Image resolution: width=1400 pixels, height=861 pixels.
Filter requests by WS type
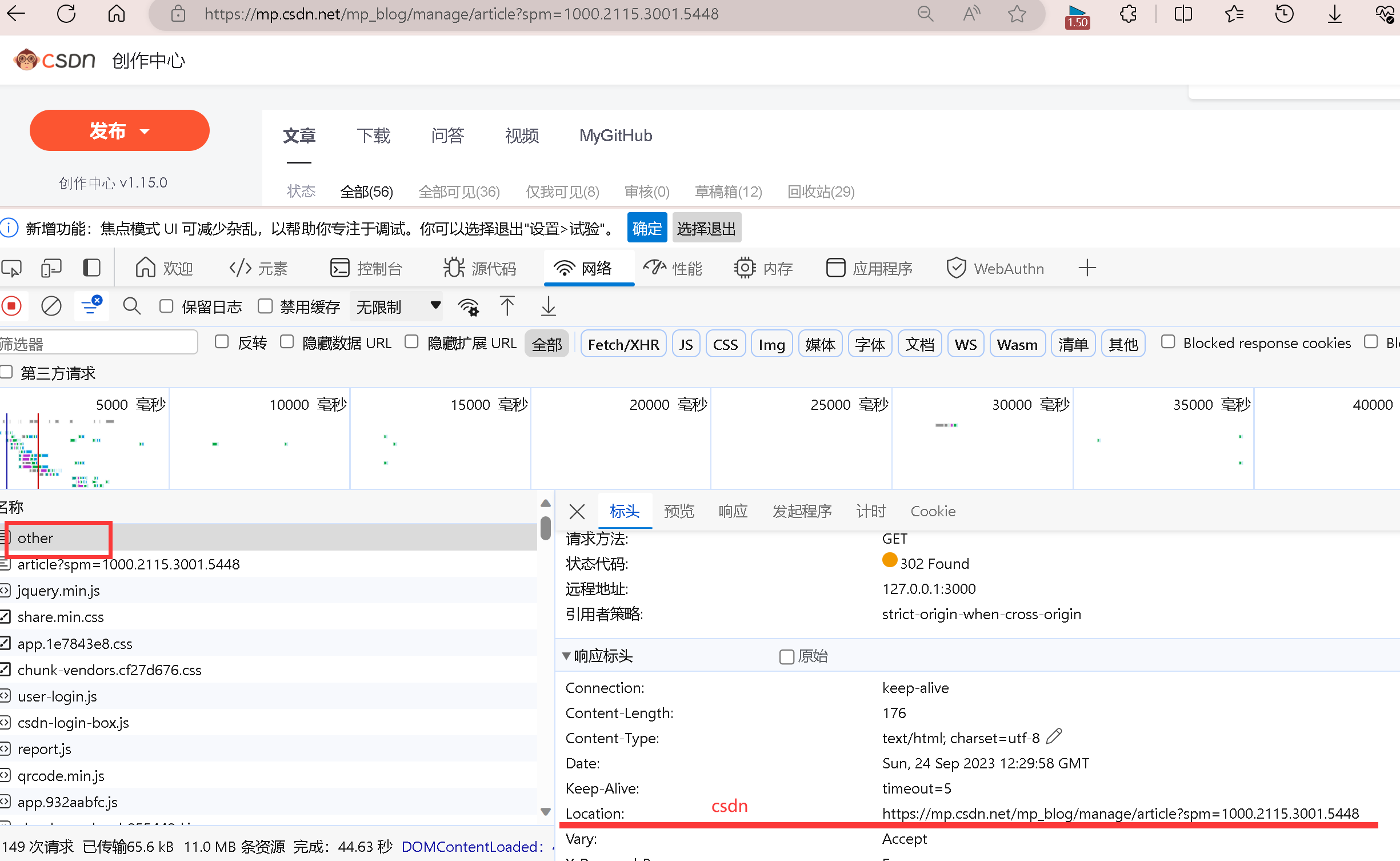tap(966, 344)
